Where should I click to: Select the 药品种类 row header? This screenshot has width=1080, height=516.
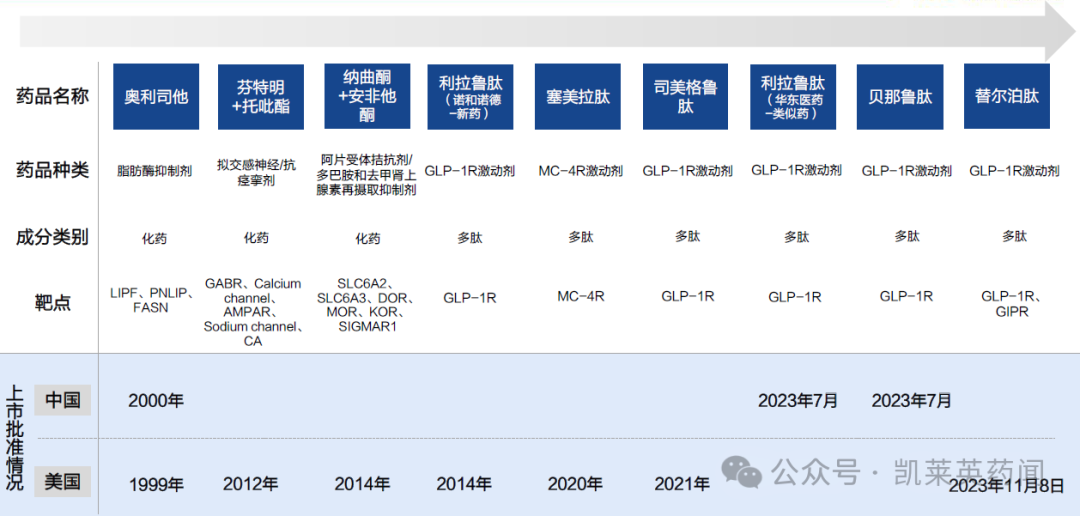[x=52, y=170]
